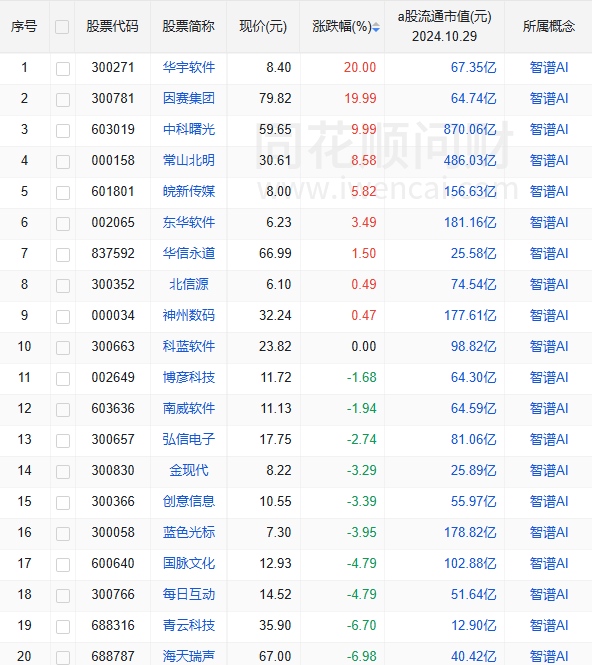
Task: Check the box for 000158 常山北明
Action: [63, 162]
